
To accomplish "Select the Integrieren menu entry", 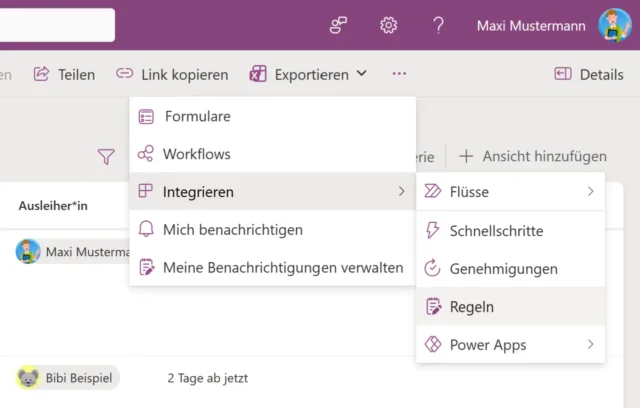I will pyautogui.click(x=273, y=191).
